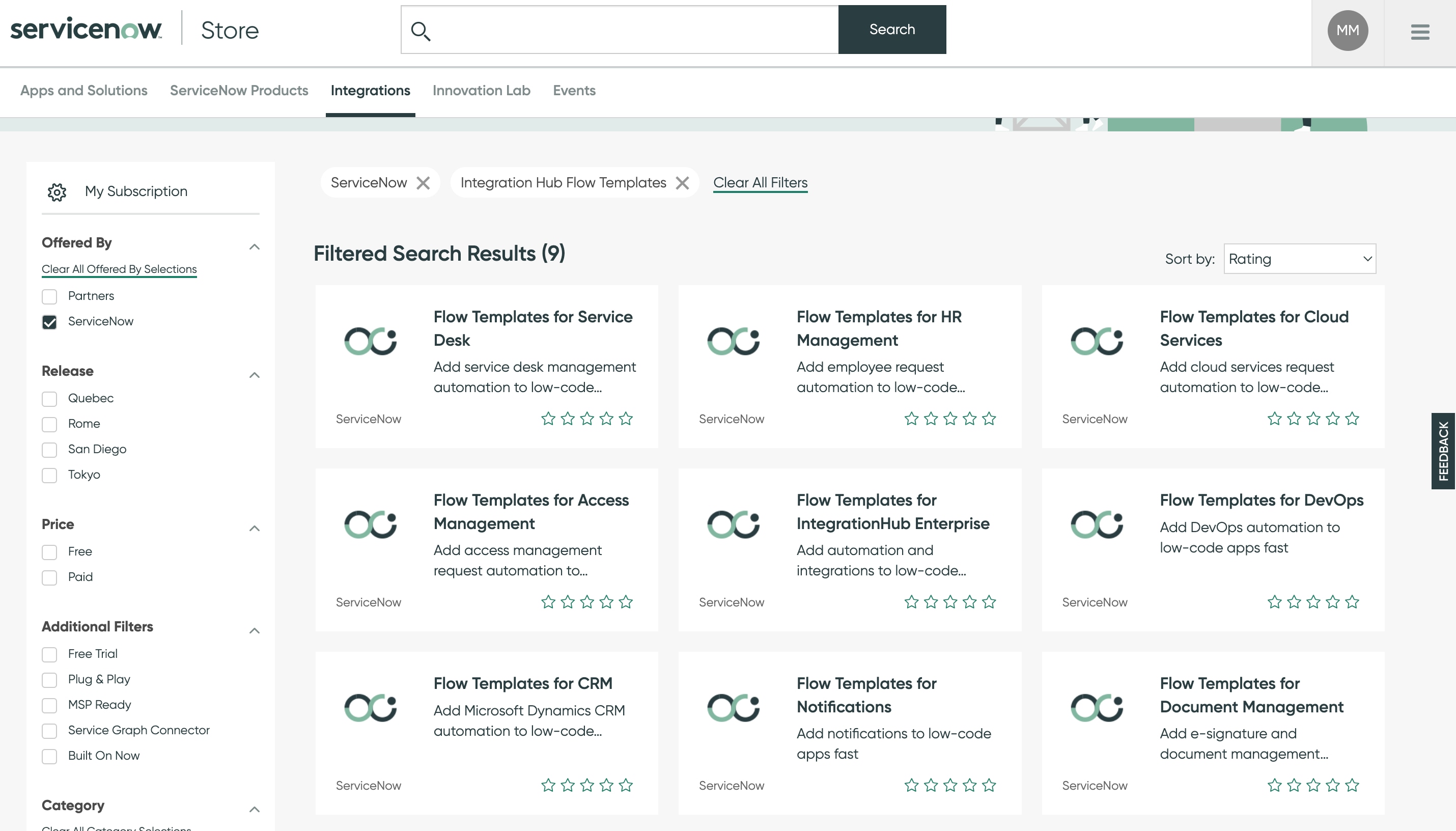The image size is (1456, 831).
Task: Collapse the Additional Filters section
Action: point(255,631)
